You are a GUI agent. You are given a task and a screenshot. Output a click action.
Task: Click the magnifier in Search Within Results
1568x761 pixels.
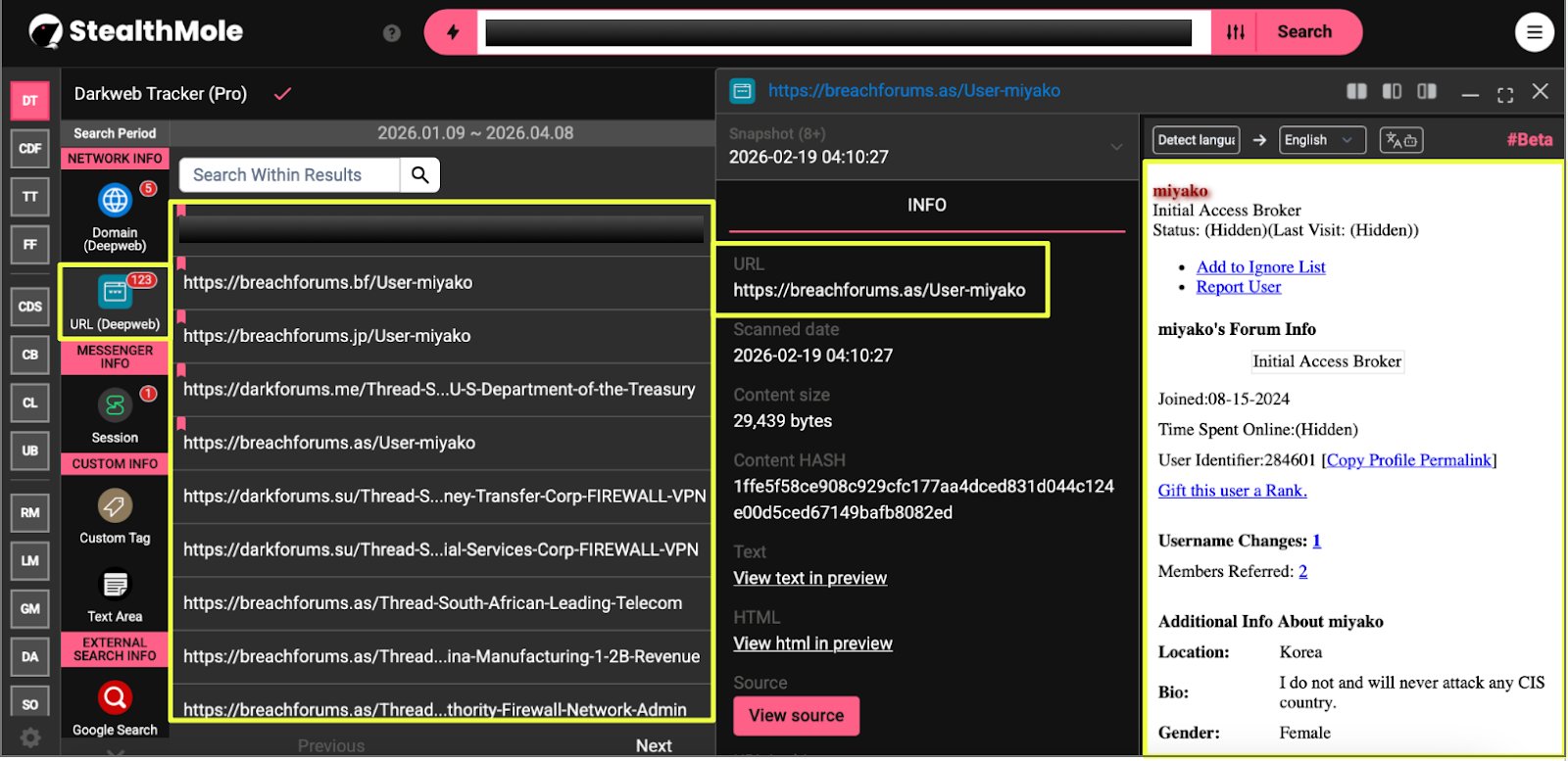(420, 175)
